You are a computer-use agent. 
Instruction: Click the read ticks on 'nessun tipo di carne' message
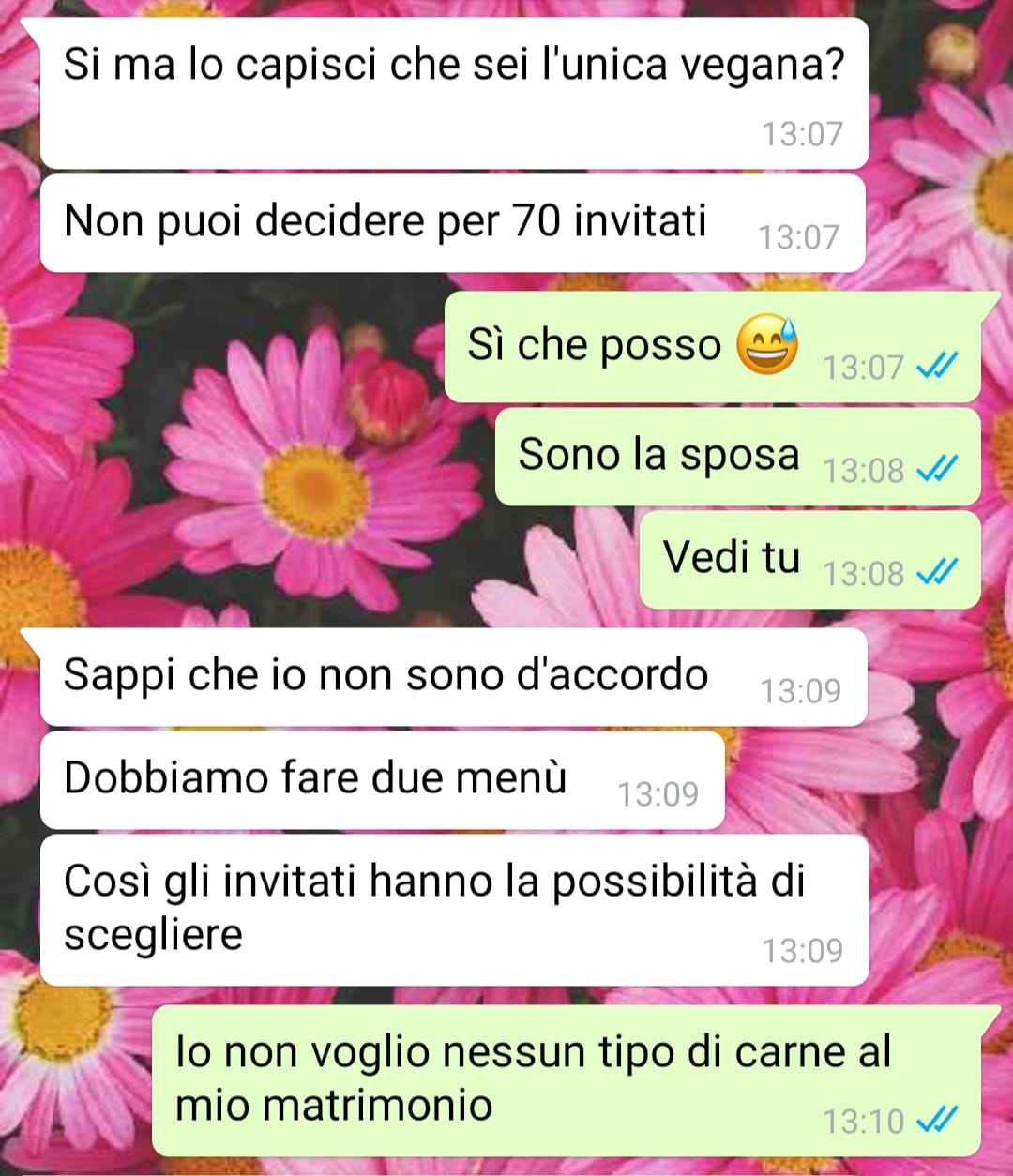(x=936, y=1120)
